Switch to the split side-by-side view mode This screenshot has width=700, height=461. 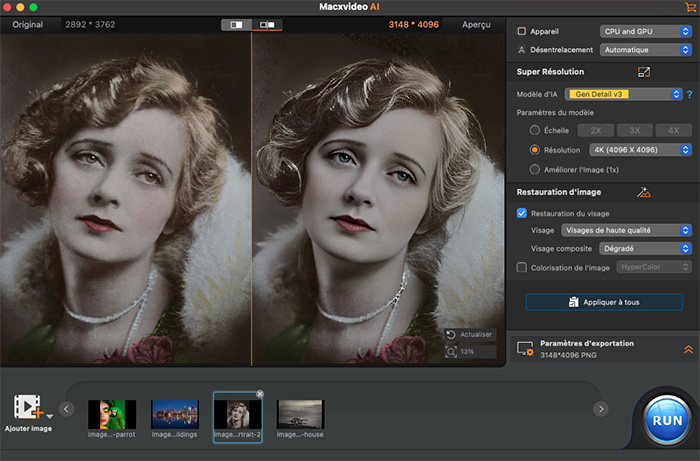click(x=267, y=23)
